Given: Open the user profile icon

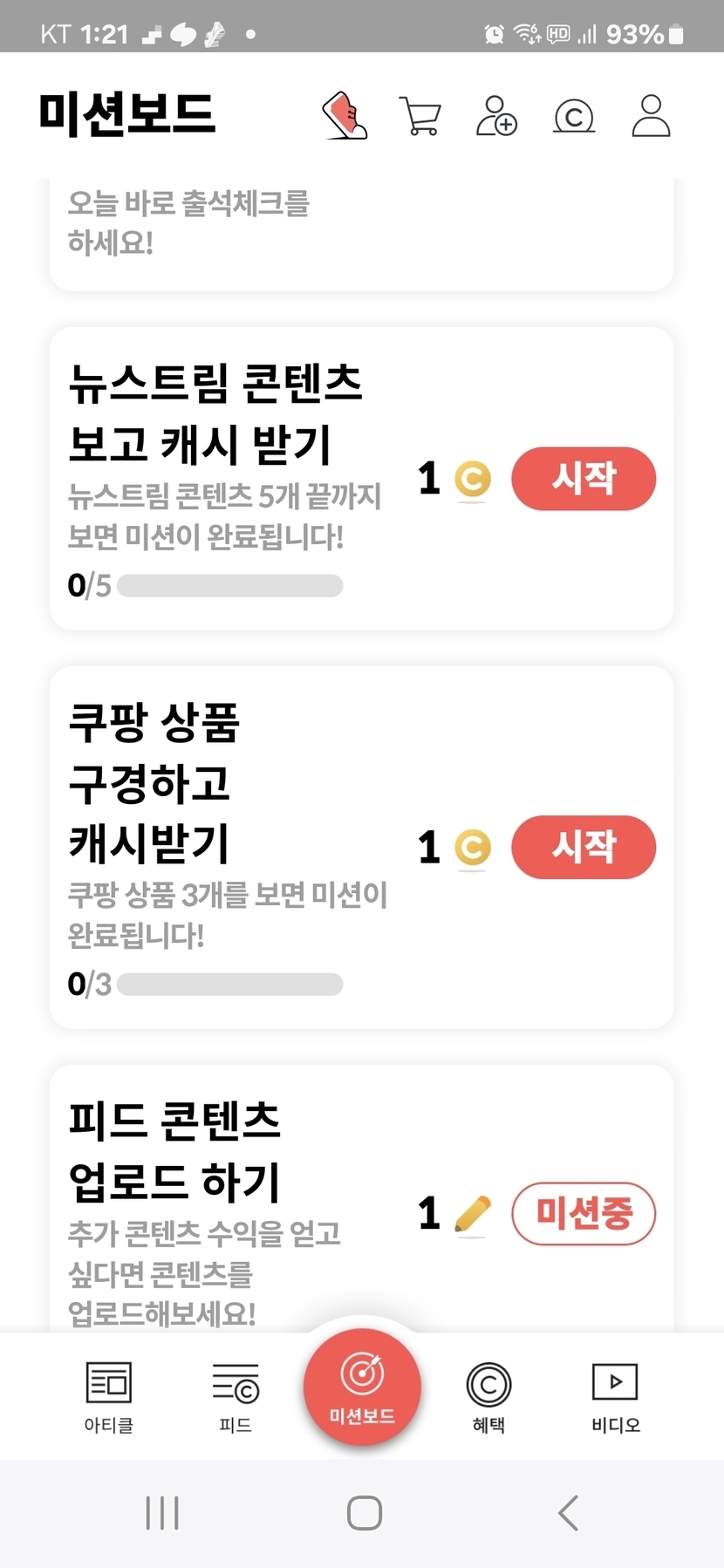Looking at the screenshot, I should point(651,116).
